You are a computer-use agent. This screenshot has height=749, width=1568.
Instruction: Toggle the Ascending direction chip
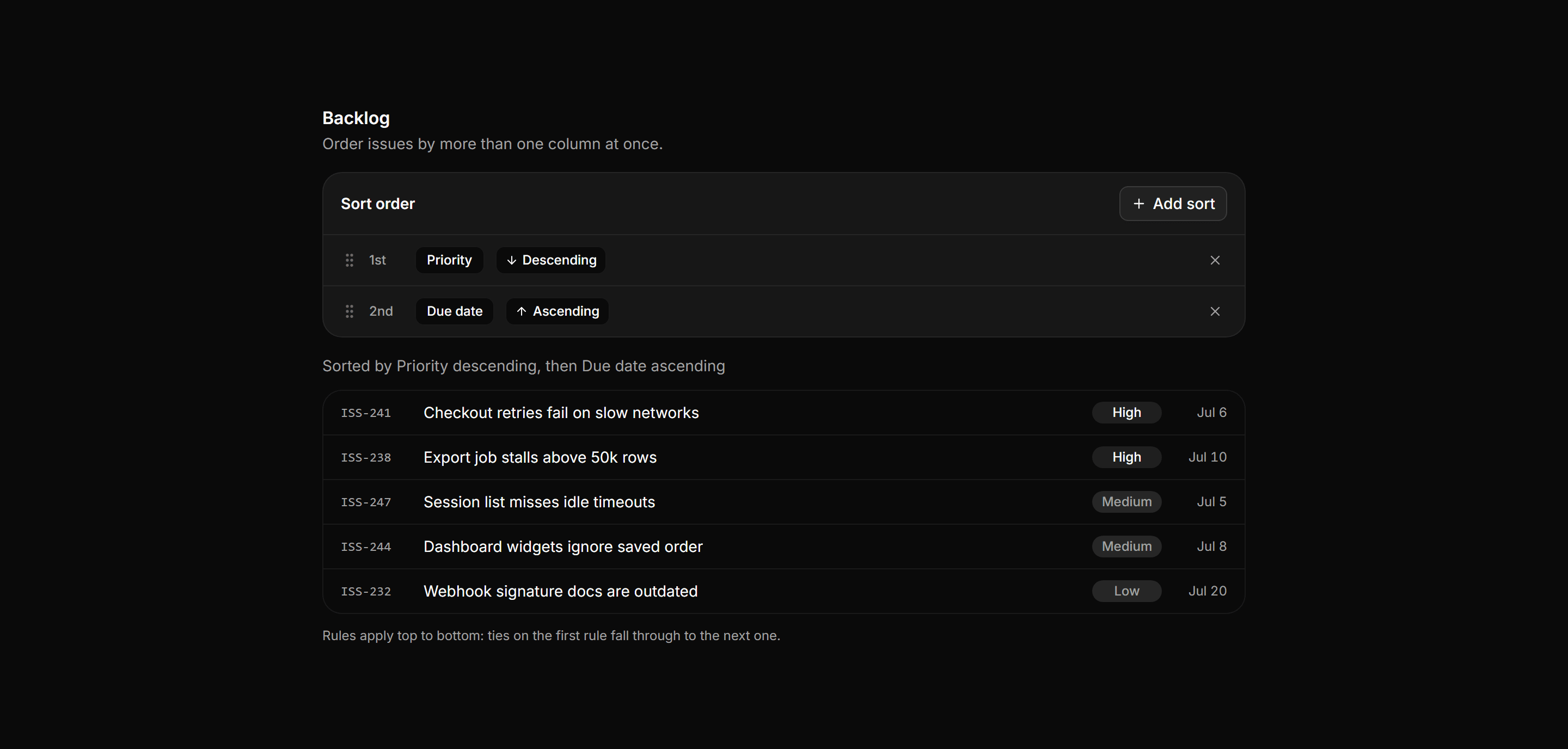558,311
